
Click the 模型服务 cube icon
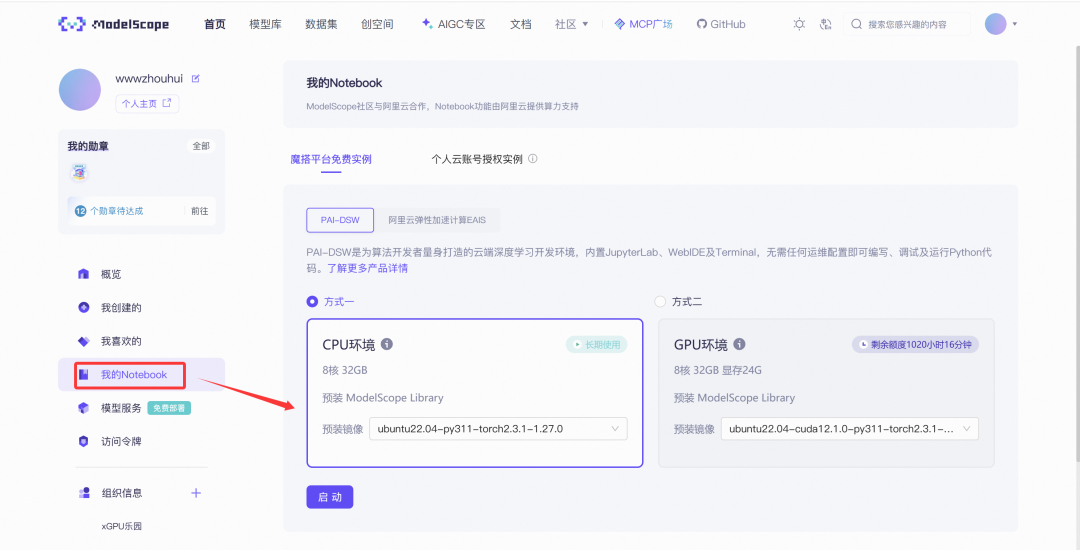pyautogui.click(x=83, y=408)
